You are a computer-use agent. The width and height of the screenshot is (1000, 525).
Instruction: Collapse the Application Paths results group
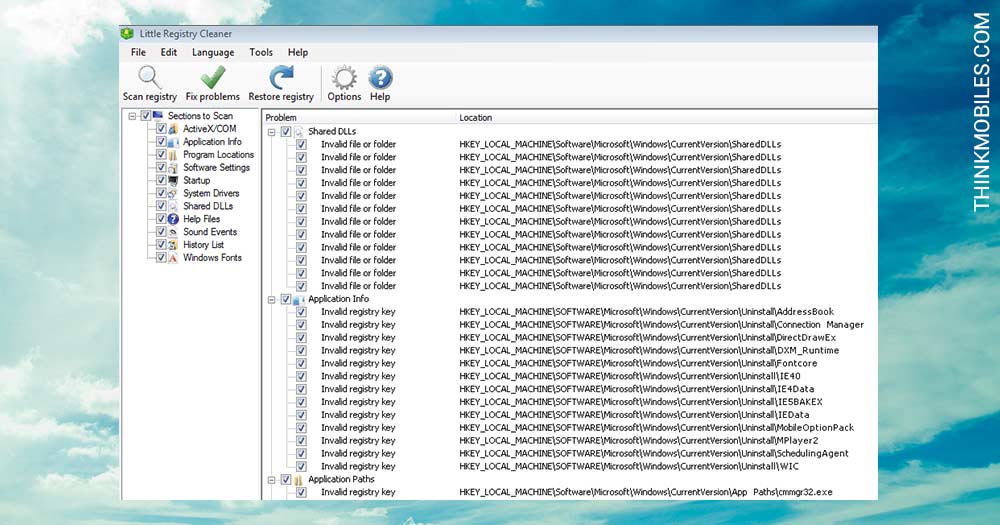click(272, 480)
